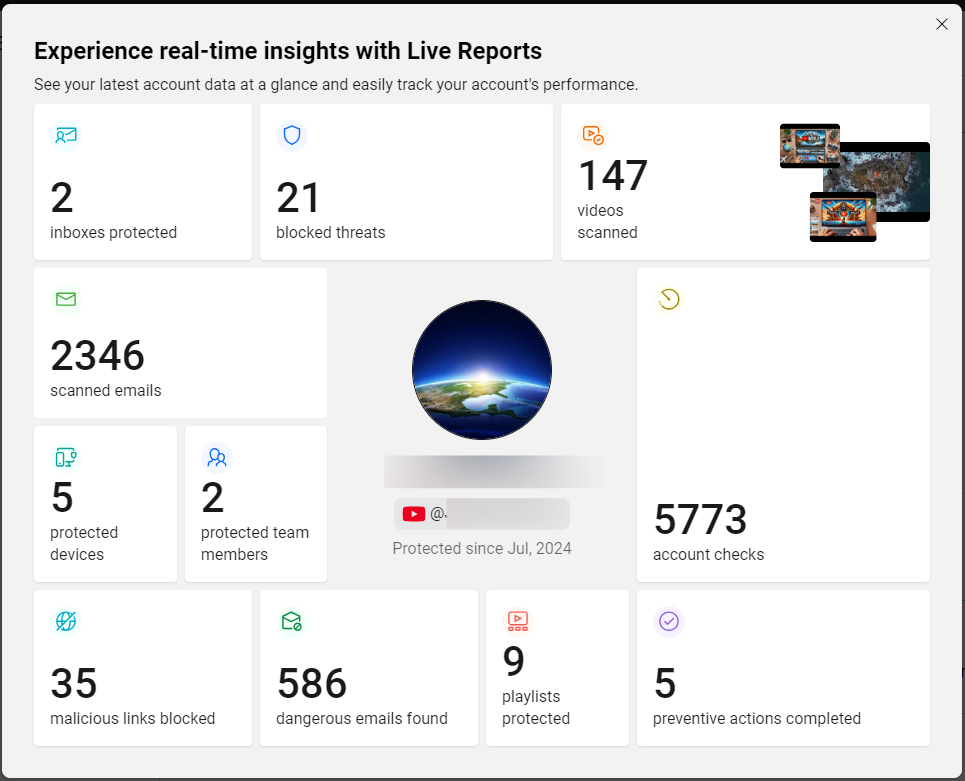Screen dimensions: 965x781
Task: Open the video thumbnails collage
Action: [x=854, y=182]
